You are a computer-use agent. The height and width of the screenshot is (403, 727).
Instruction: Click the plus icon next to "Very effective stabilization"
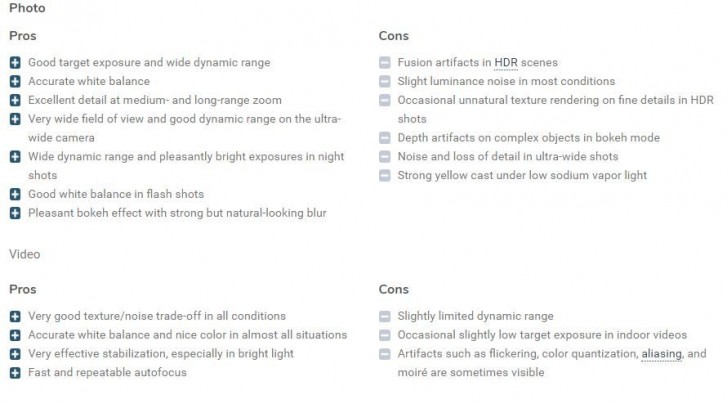[x=15, y=354]
